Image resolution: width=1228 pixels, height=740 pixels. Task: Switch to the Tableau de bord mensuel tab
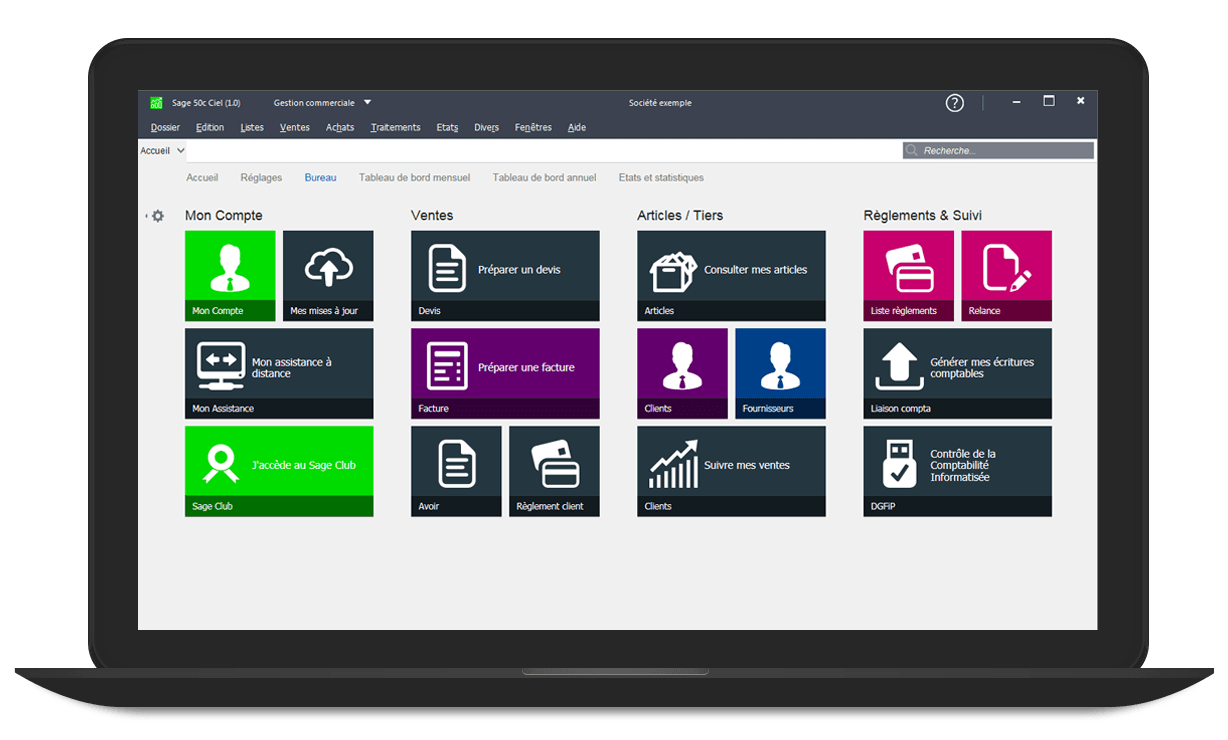click(x=414, y=177)
